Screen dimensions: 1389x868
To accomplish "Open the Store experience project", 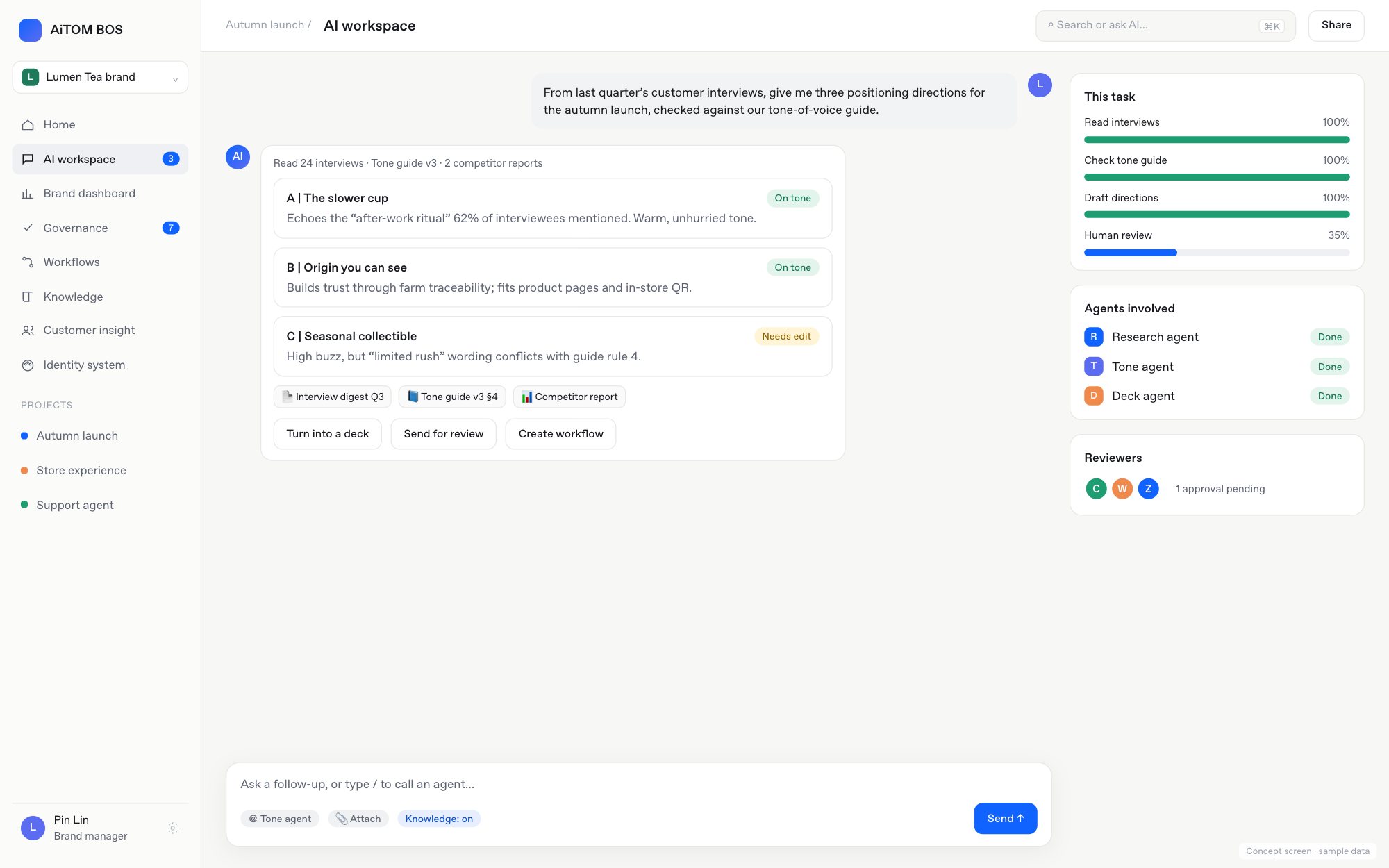I will [100, 471].
